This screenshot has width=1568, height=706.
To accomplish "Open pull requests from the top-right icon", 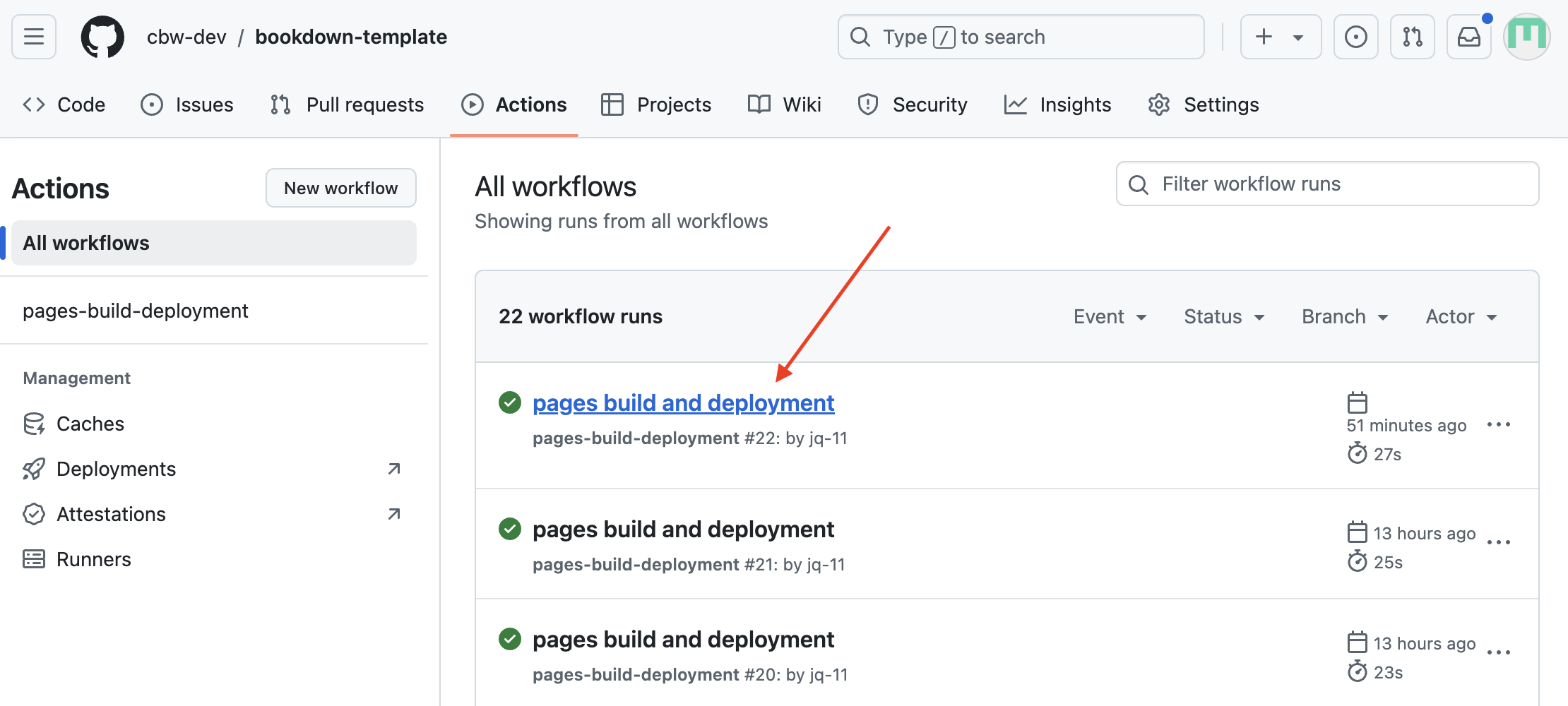I will coord(1413,37).
